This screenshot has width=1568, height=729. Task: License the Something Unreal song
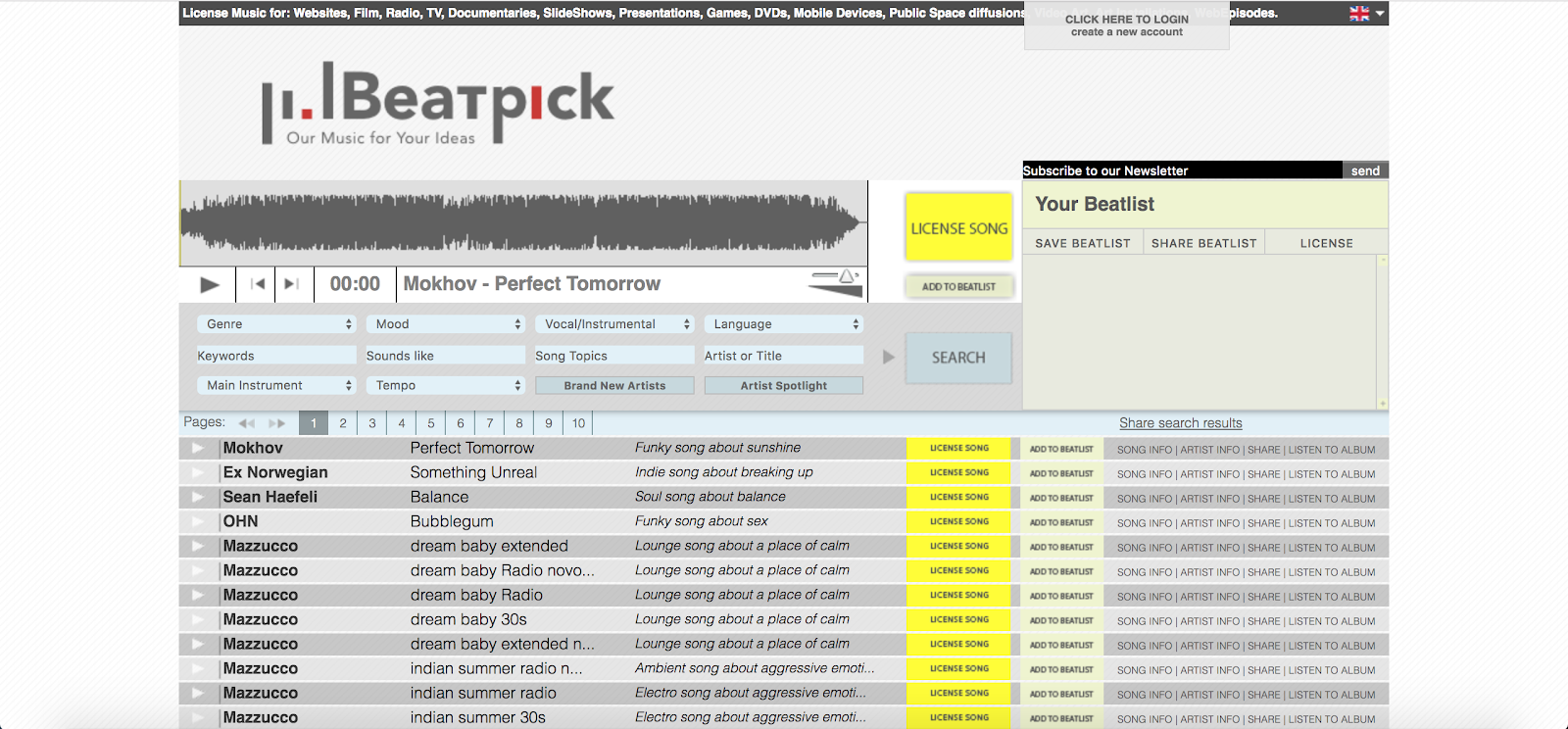pyautogui.click(x=959, y=472)
